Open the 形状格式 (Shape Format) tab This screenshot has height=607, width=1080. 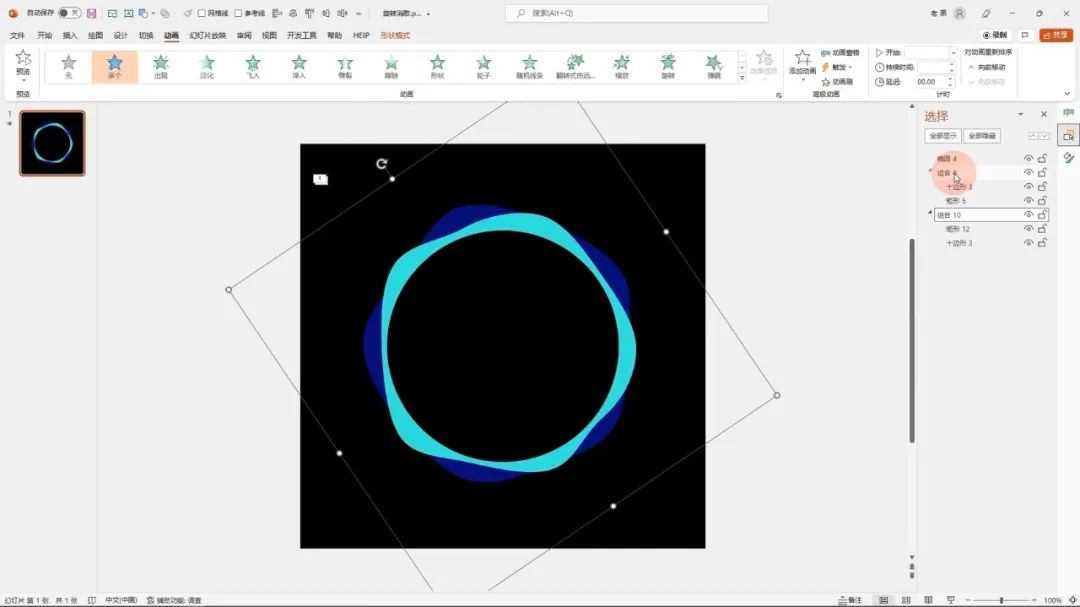[395, 35]
